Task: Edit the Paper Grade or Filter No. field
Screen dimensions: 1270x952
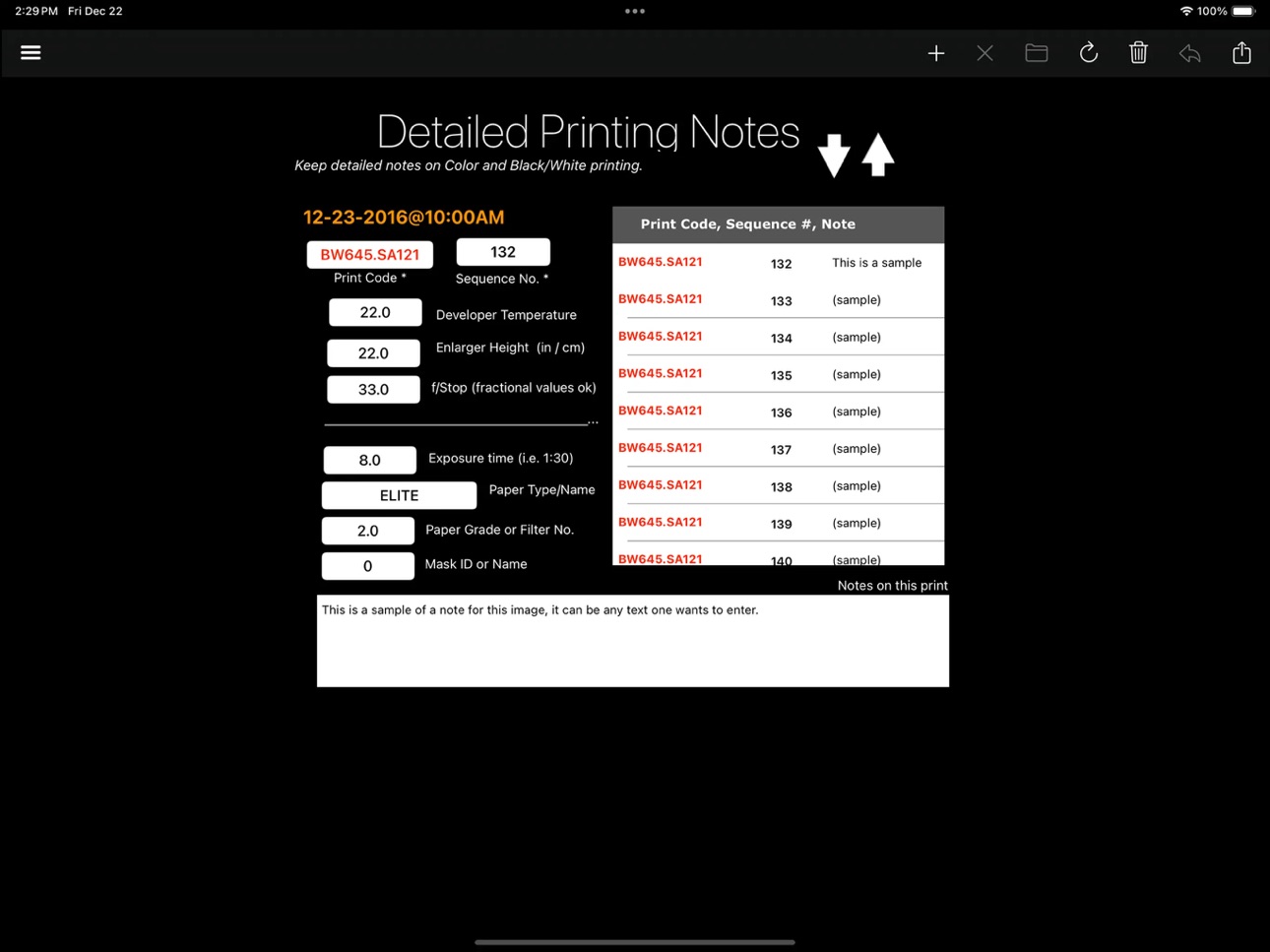Action: (368, 531)
